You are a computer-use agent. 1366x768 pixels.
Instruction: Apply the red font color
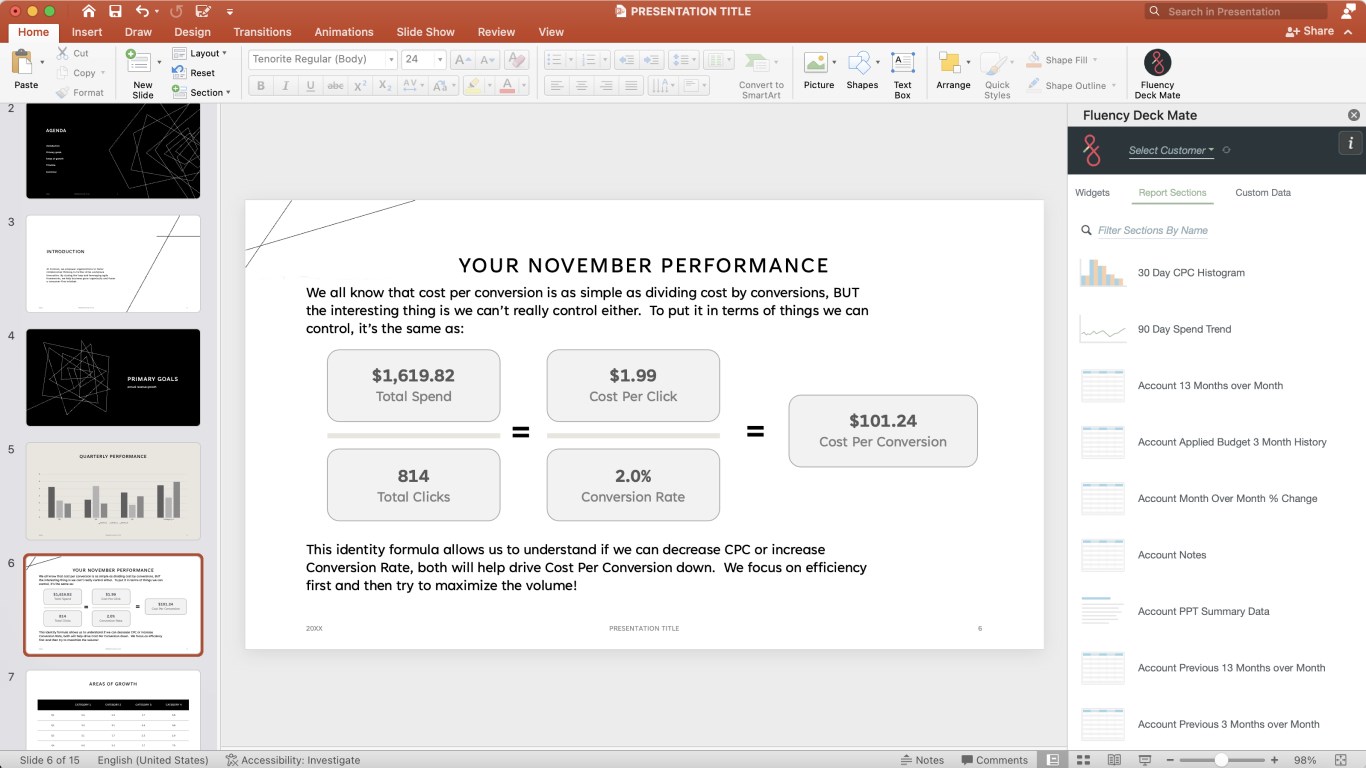click(x=508, y=86)
